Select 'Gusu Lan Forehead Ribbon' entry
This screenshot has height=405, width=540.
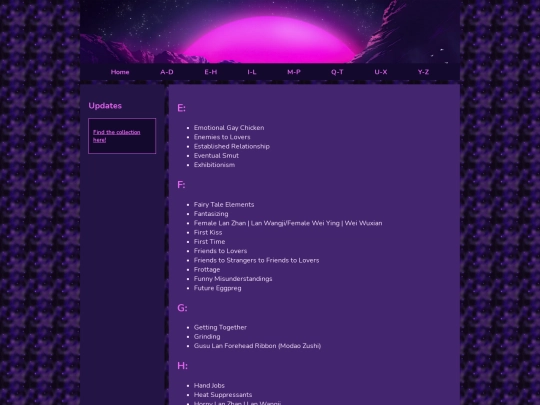(x=258, y=346)
